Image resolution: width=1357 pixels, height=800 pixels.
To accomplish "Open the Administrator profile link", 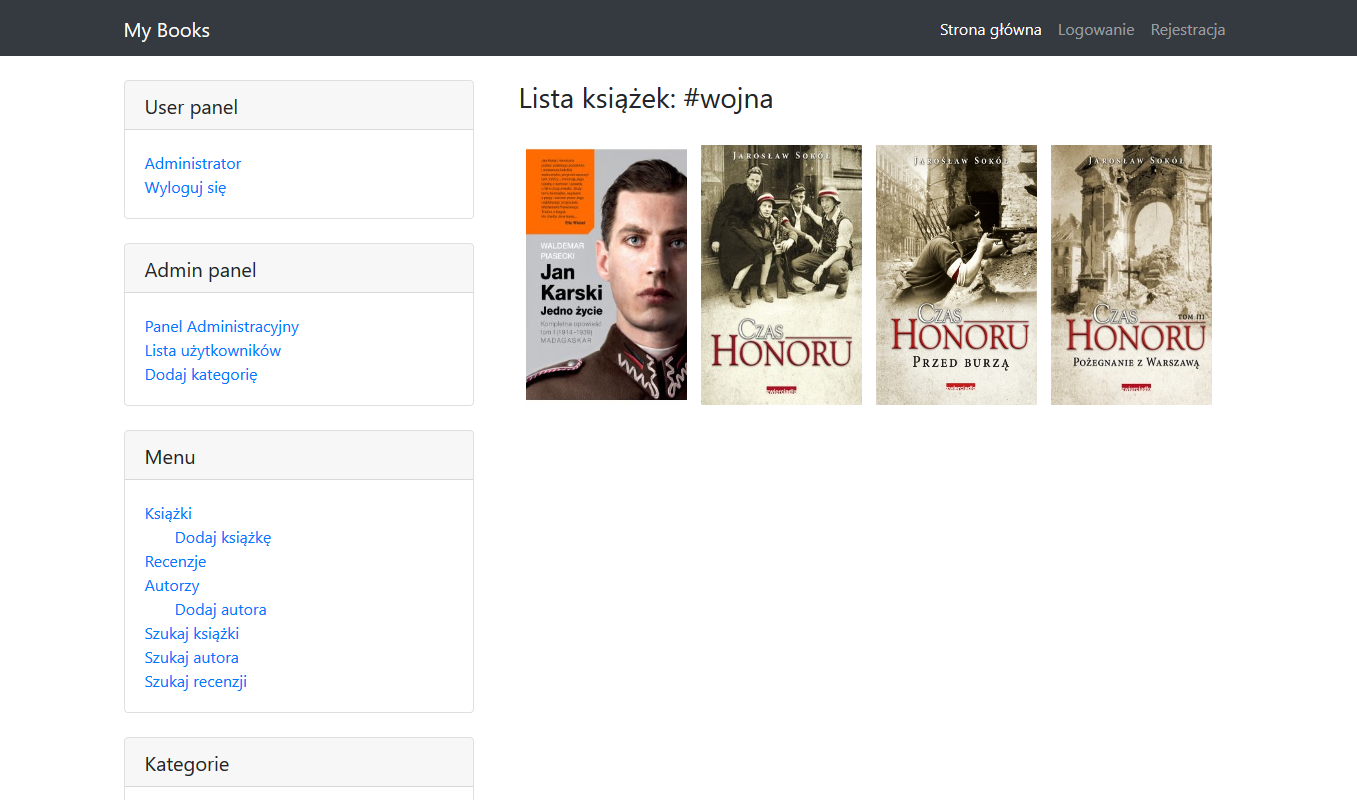I will tap(193, 163).
